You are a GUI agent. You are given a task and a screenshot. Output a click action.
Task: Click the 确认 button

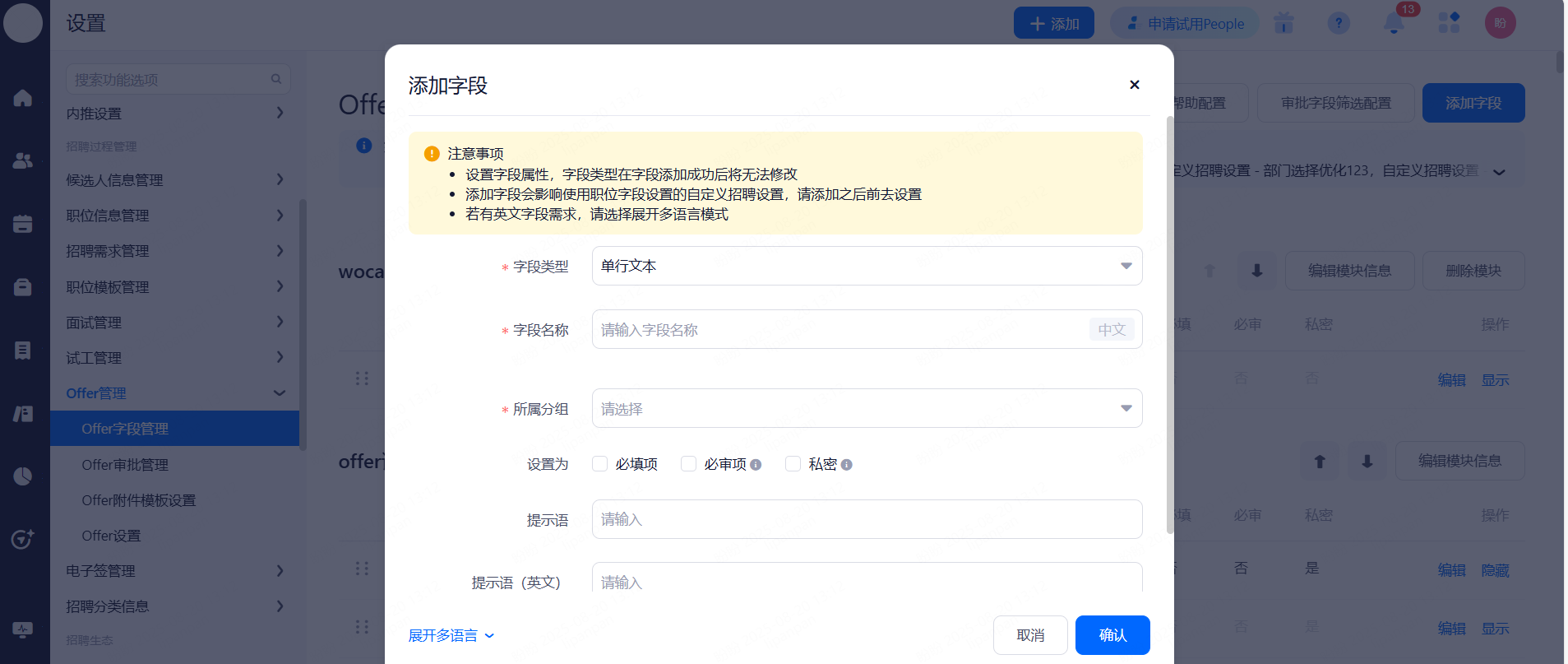click(1112, 635)
